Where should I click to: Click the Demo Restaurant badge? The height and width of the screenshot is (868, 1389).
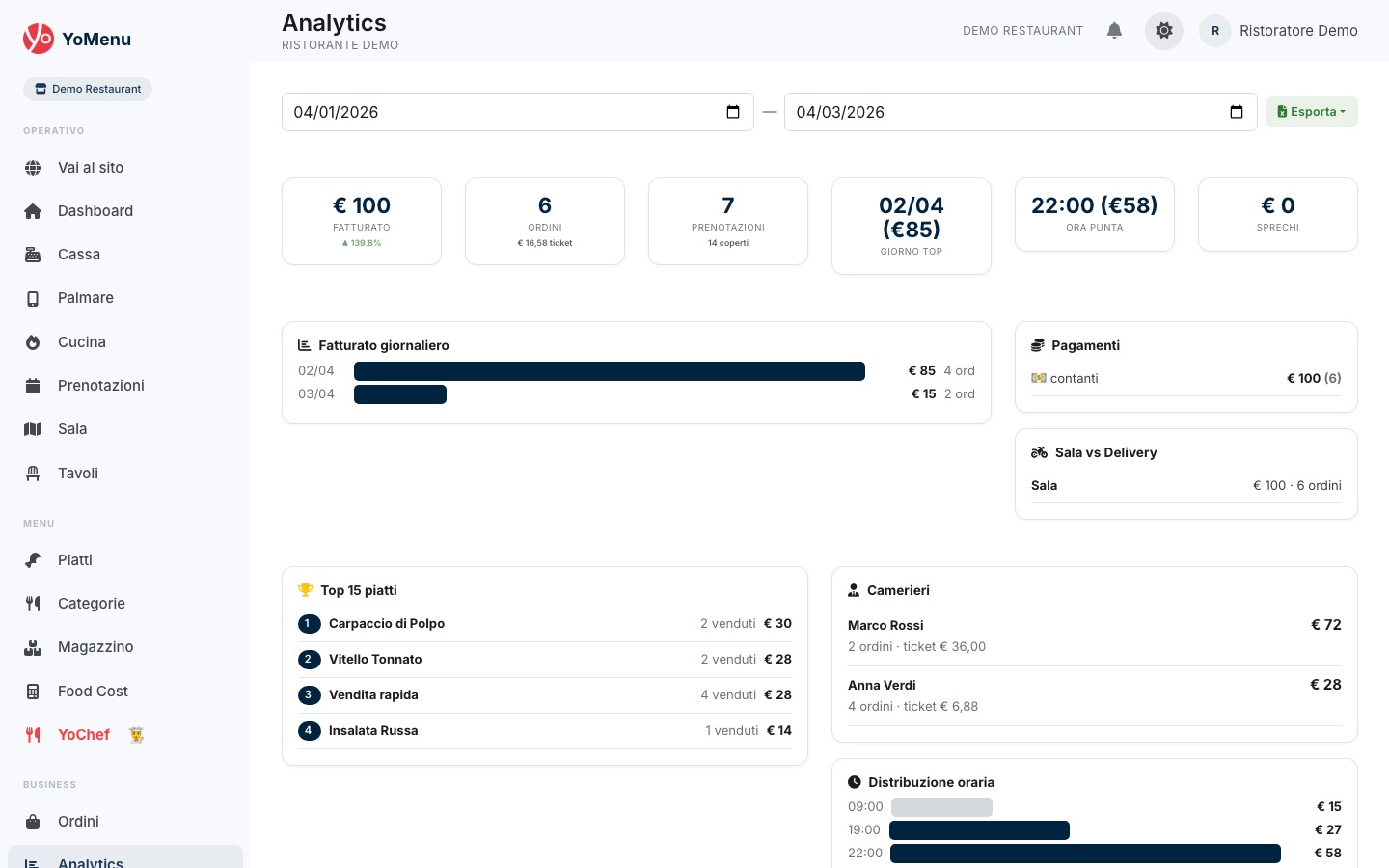(88, 89)
